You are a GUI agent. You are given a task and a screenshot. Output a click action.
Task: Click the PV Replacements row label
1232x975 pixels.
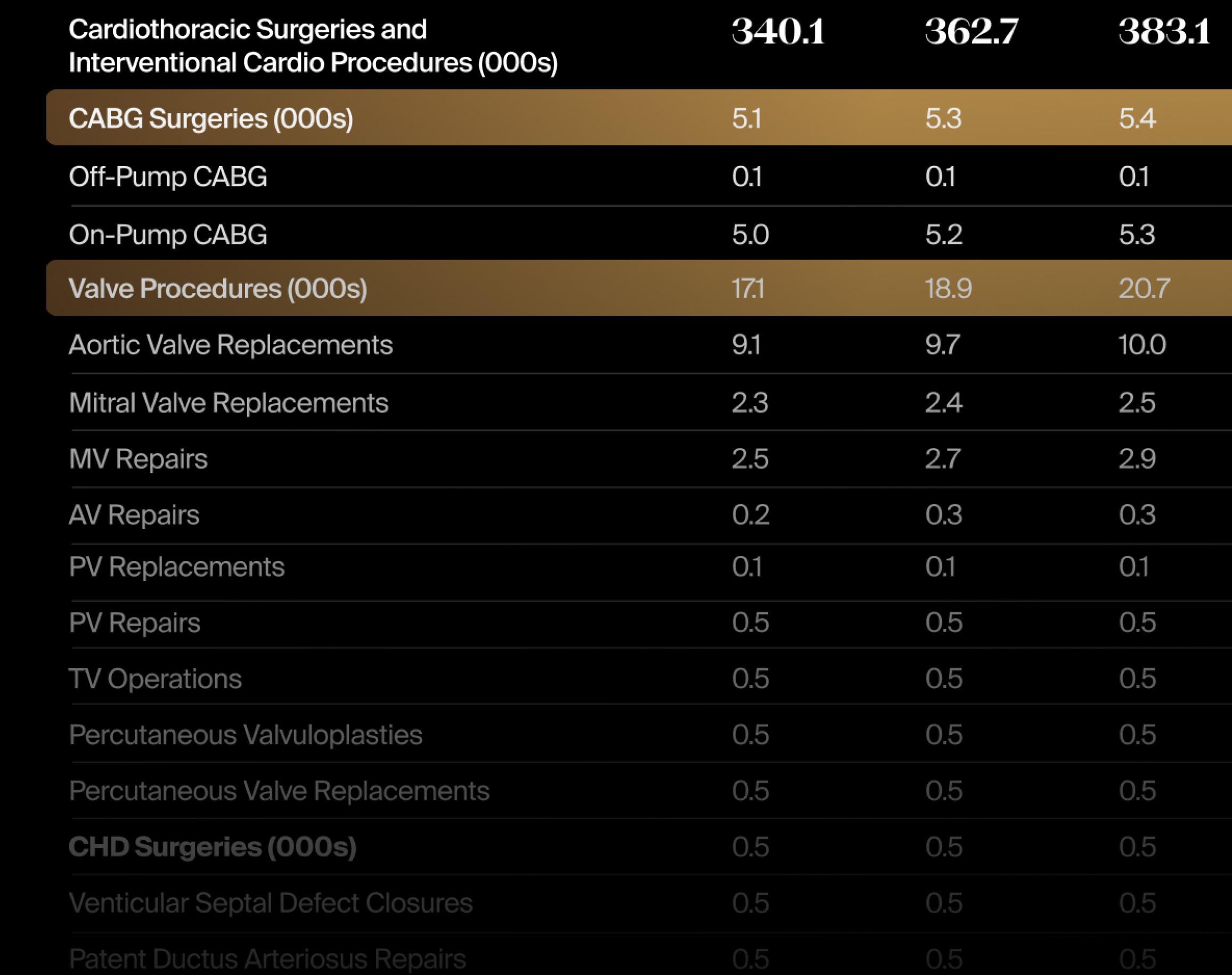pyautogui.click(x=176, y=567)
